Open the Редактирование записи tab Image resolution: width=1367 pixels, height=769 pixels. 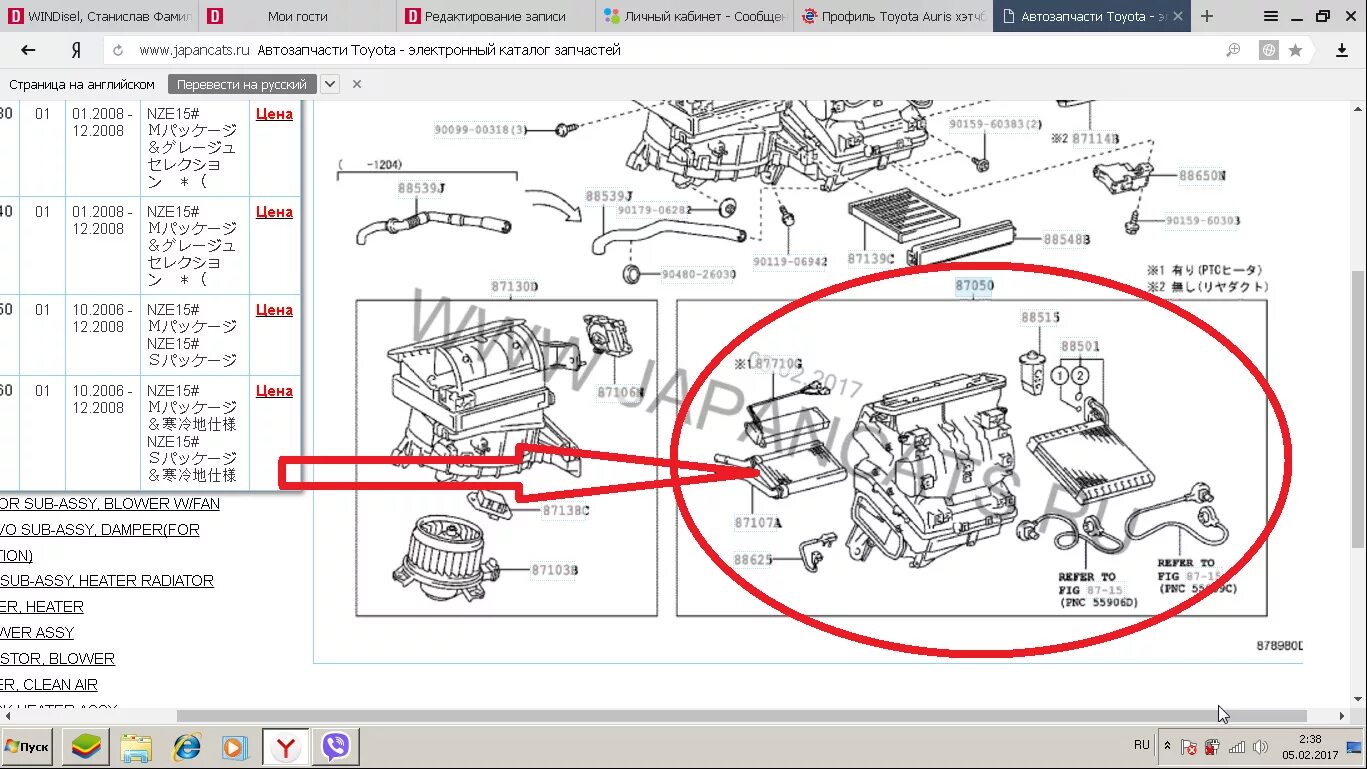coord(496,16)
